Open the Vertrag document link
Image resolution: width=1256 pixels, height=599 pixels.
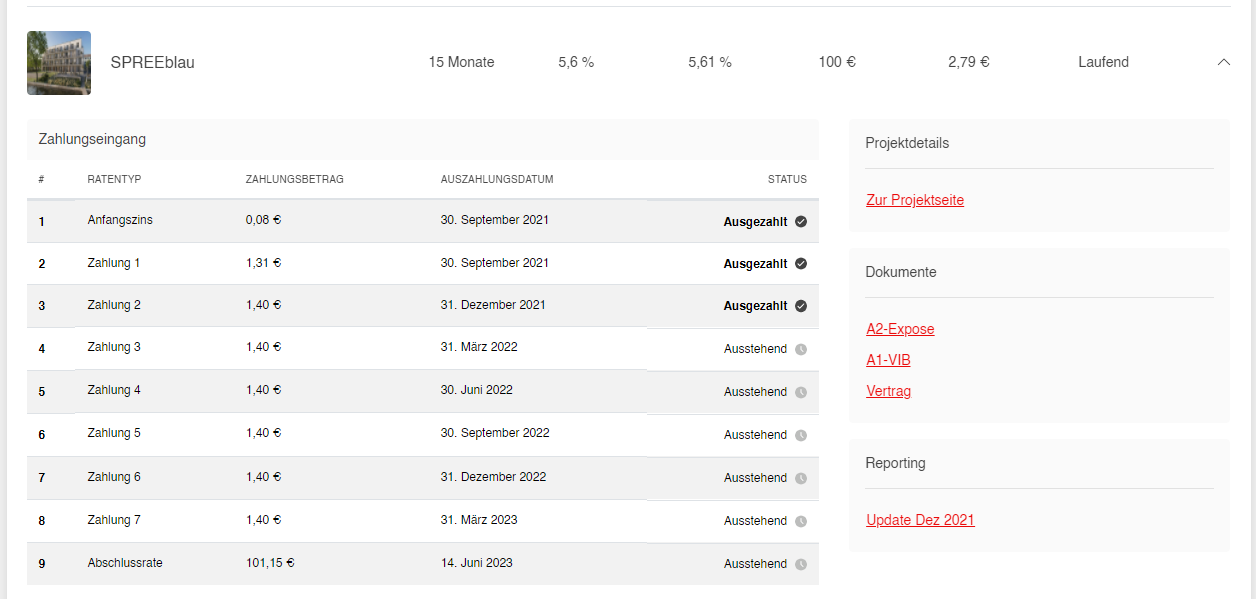(x=888, y=391)
